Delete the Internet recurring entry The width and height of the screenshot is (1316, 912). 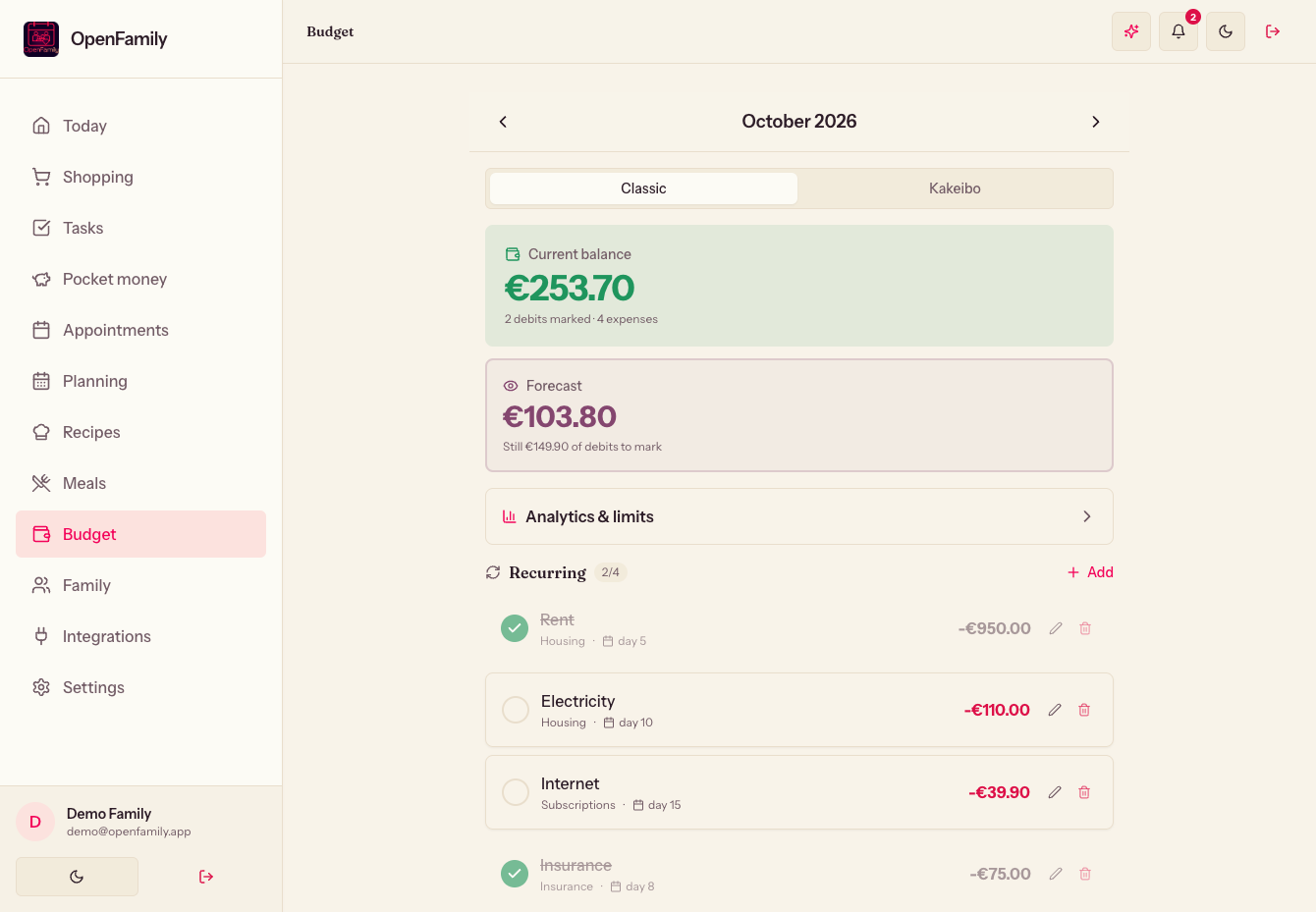tap(1084, 792)
